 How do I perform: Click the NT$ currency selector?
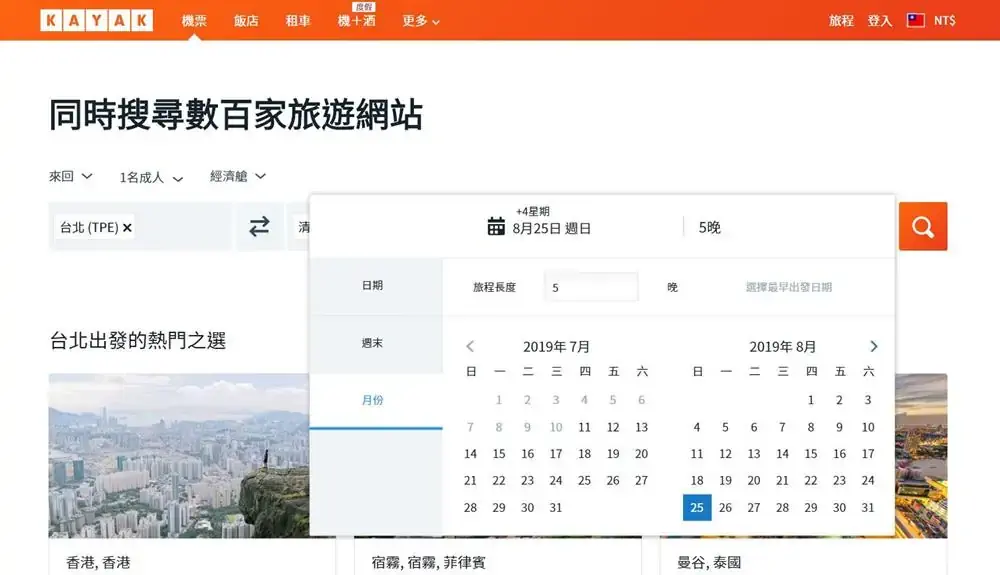tap(945, 20)
